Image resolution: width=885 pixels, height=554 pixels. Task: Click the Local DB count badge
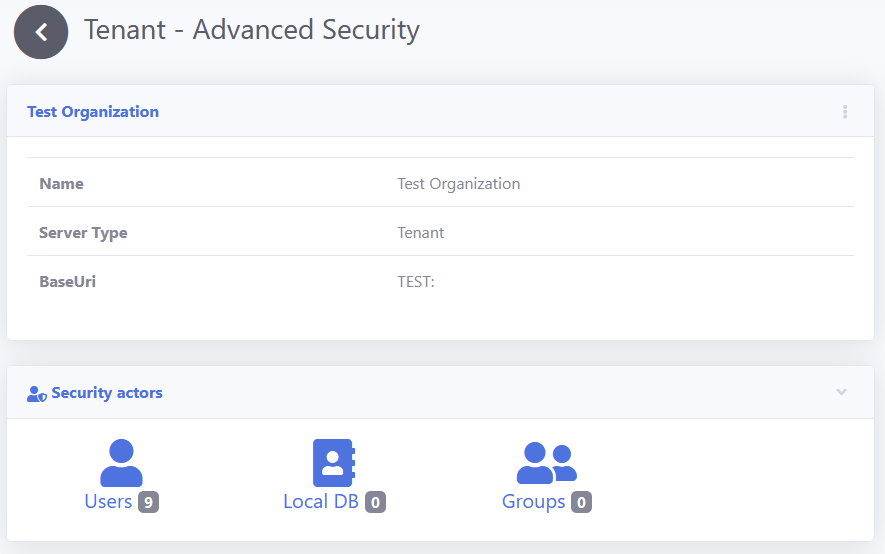coord(375,503)
